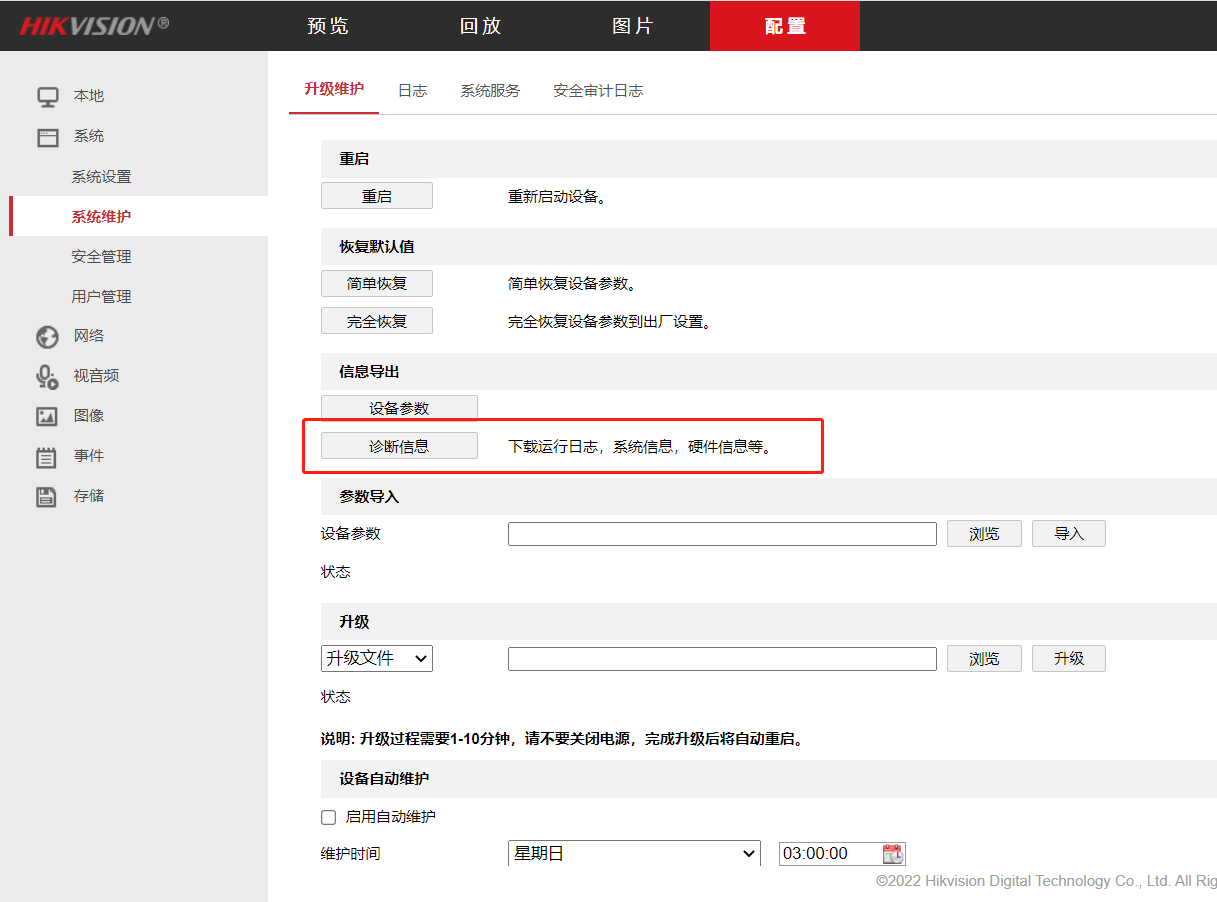Open the 安全审计日志 tab
The width and height of the screenshot is (1217, 902).
pos(597,91)
